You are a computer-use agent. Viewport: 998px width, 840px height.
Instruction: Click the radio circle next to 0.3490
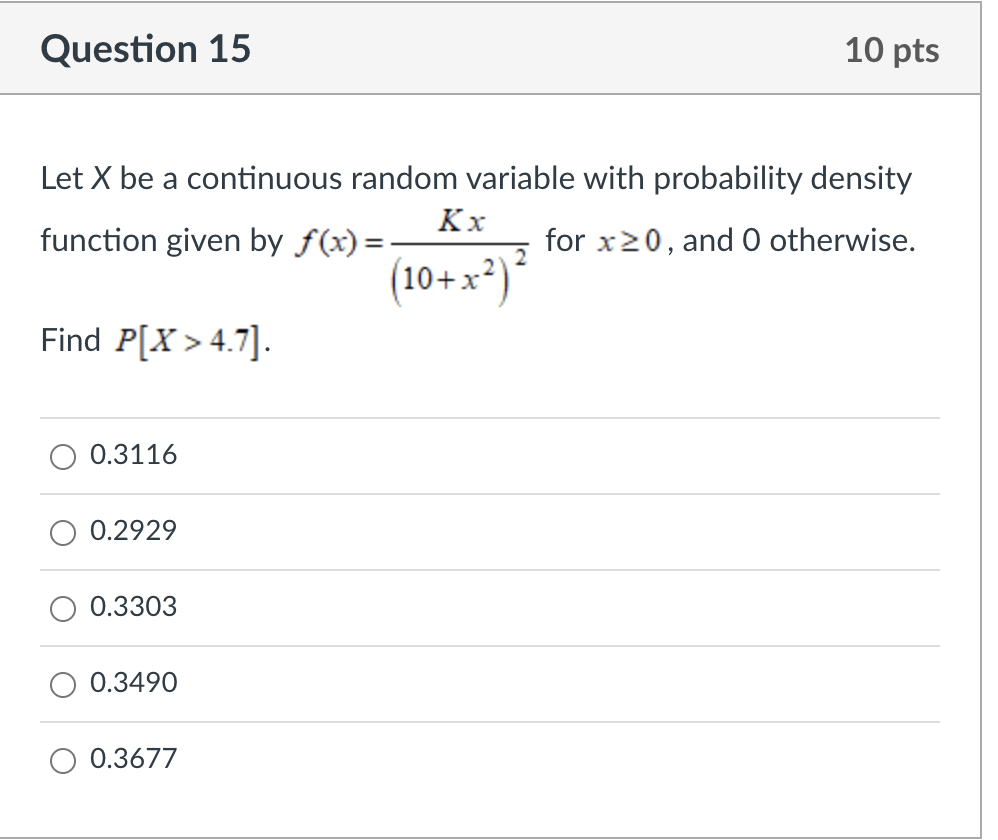click(x=62, y=684)
